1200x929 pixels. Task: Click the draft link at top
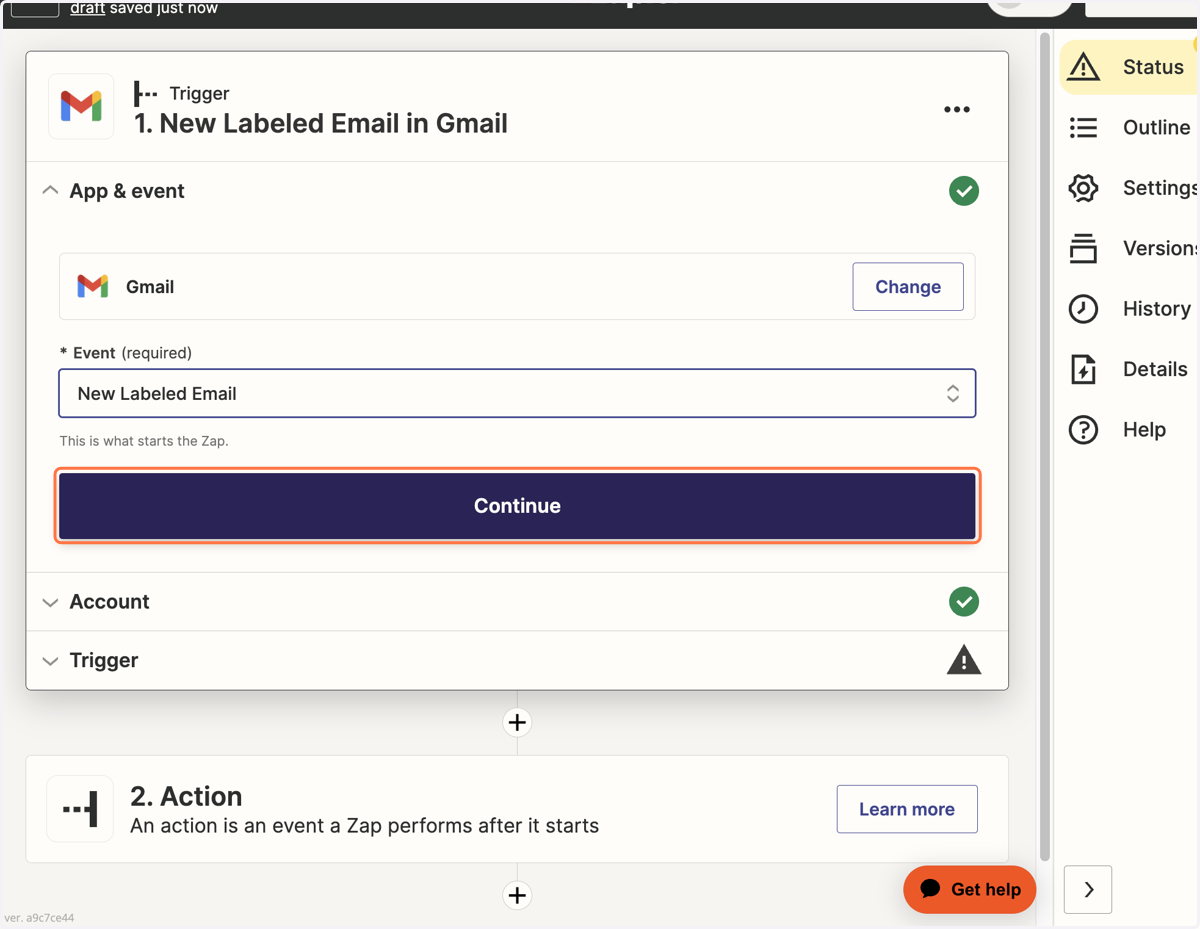point(88,8)
